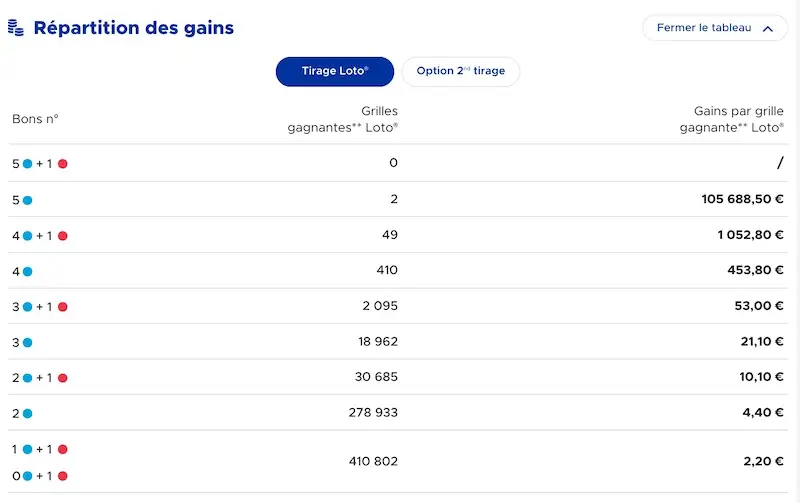Click the blue ball in the 3 numbers row
This screenshot has width=800, height=503.
(x=28, y=342)
